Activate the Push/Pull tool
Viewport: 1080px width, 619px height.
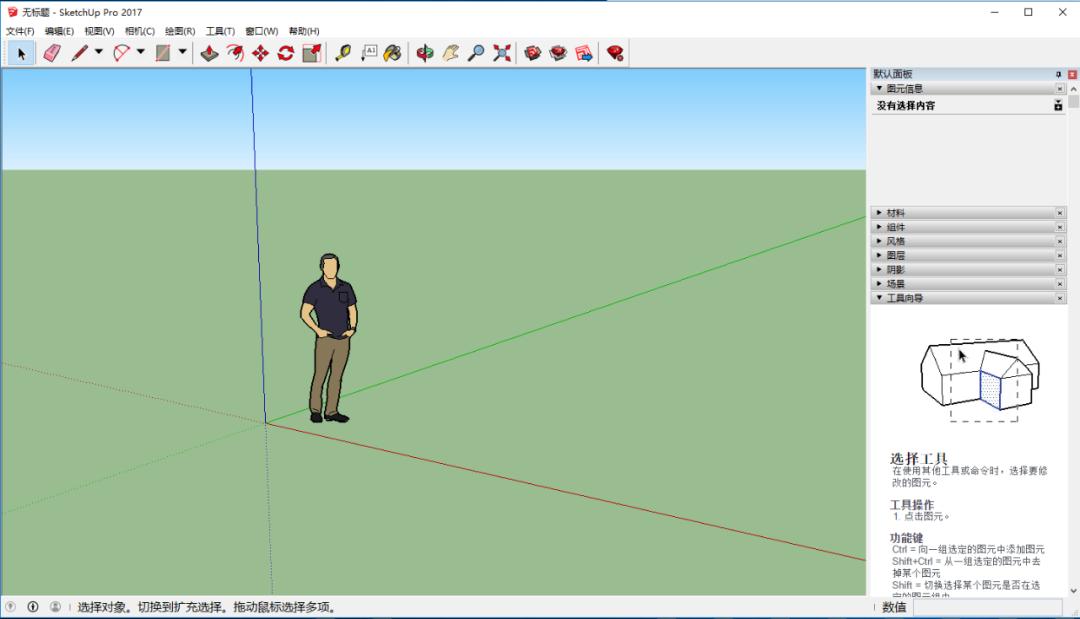tap(209, 54)
